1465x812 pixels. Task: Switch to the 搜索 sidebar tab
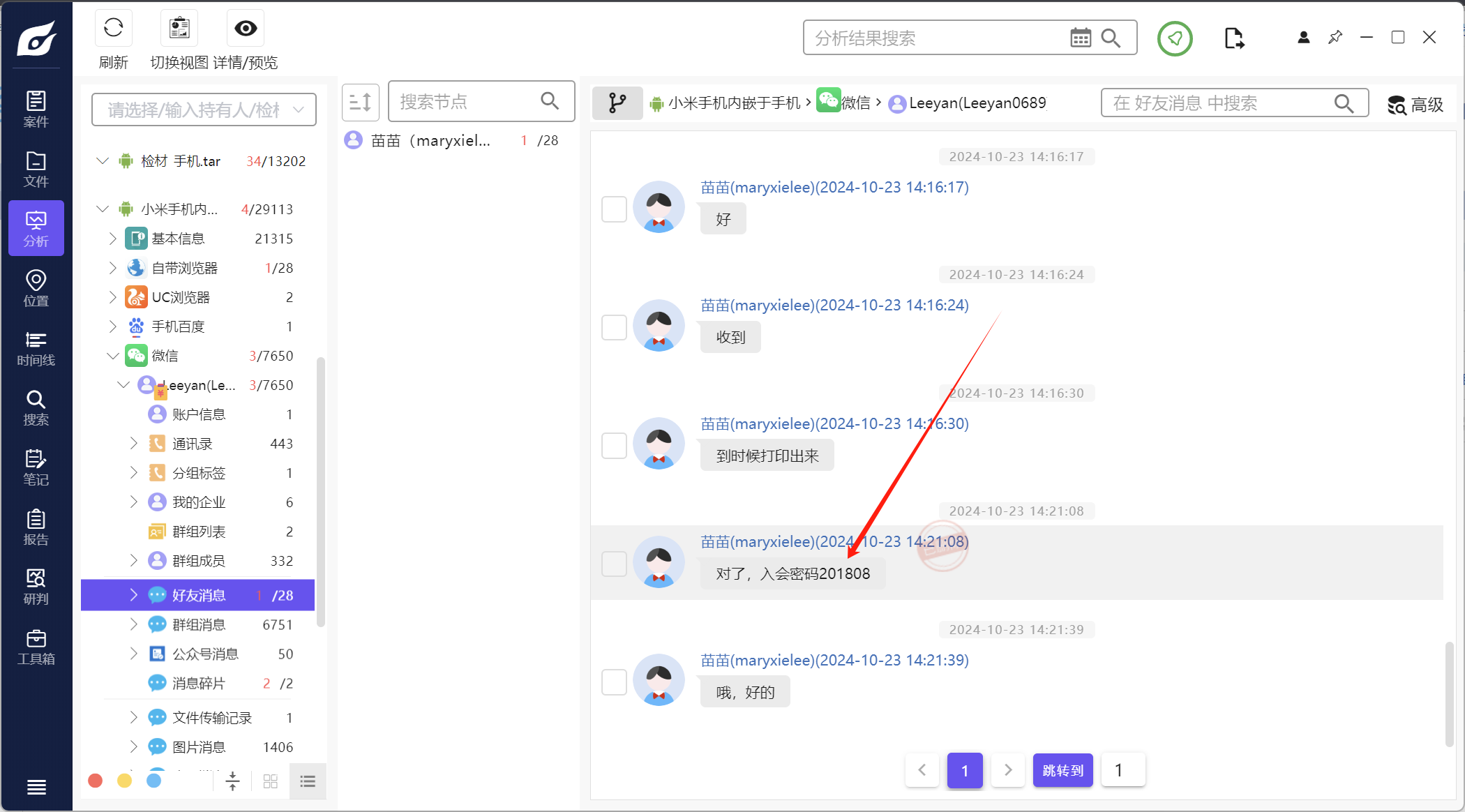pos(36,408)
